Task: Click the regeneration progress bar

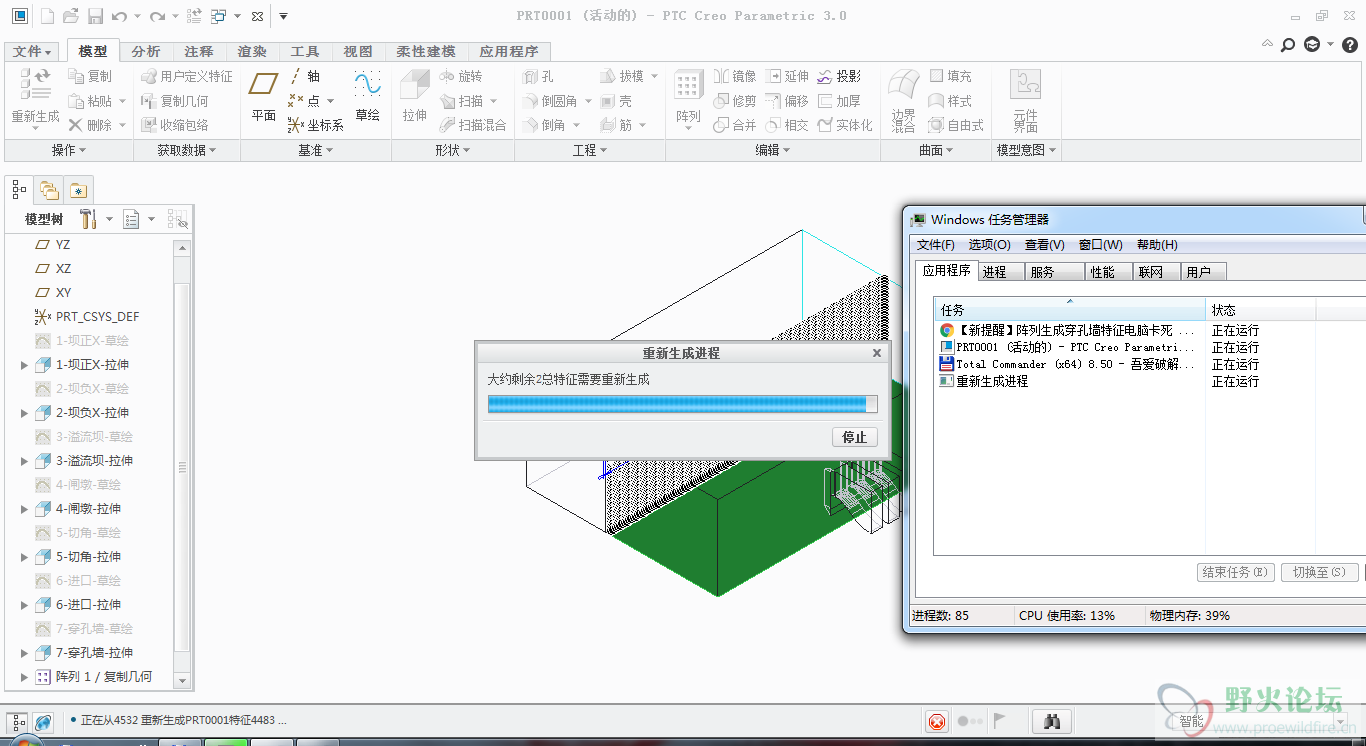Action: click(682, 403)
